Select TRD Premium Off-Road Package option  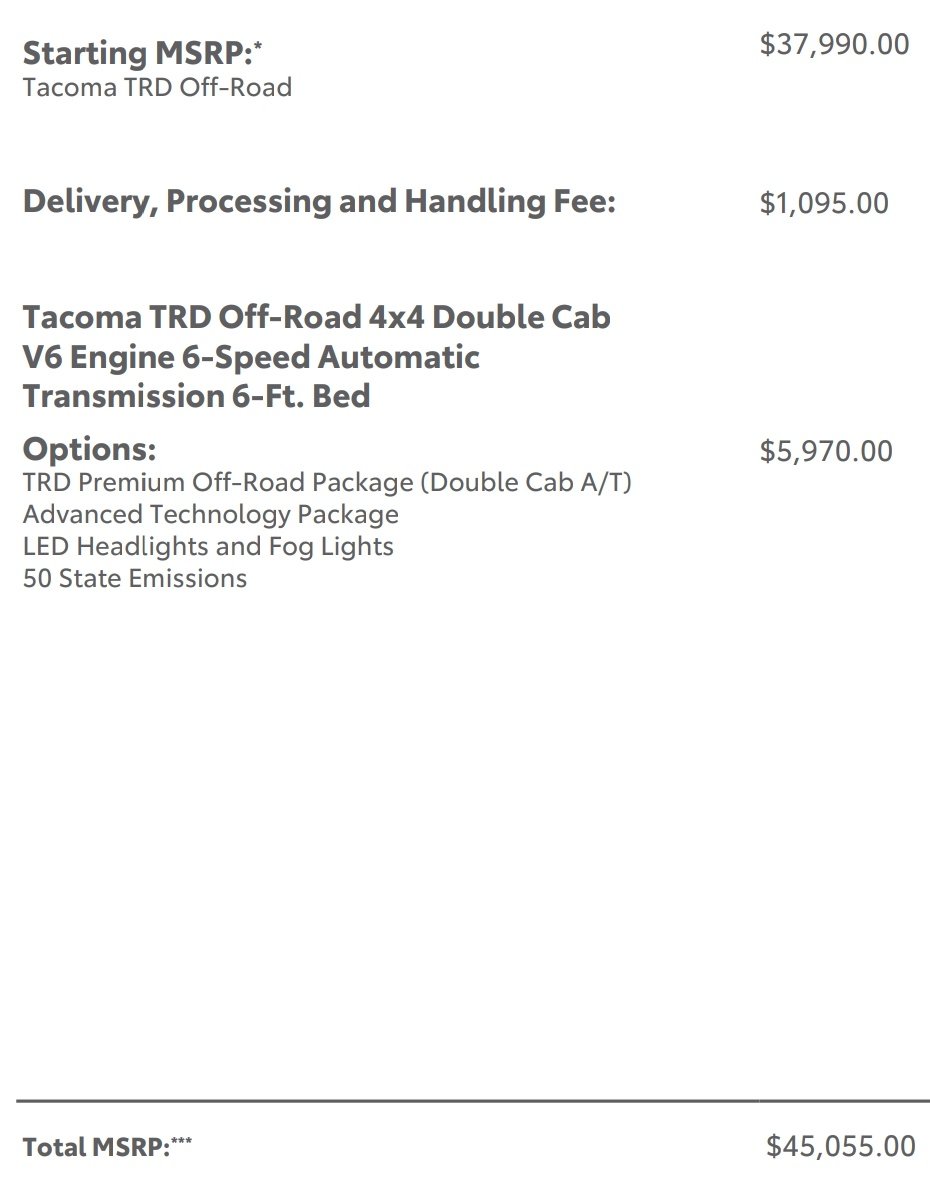(327, 482)
